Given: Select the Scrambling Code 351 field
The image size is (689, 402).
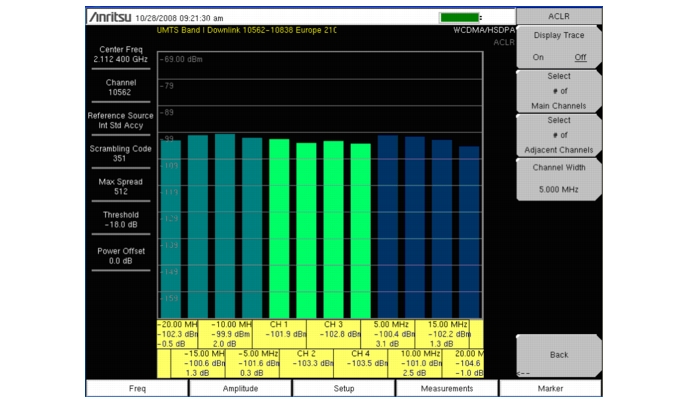Looking at the screenshot, I should point(121,153).
